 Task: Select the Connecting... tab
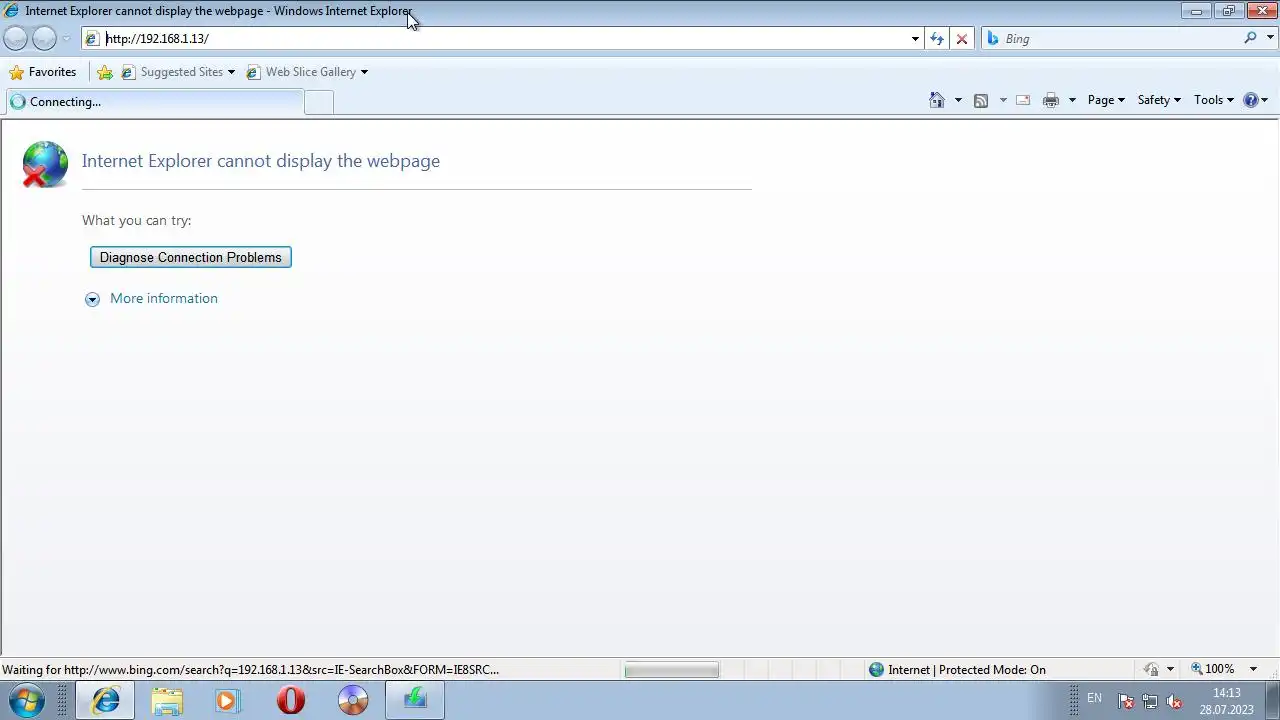153,101
